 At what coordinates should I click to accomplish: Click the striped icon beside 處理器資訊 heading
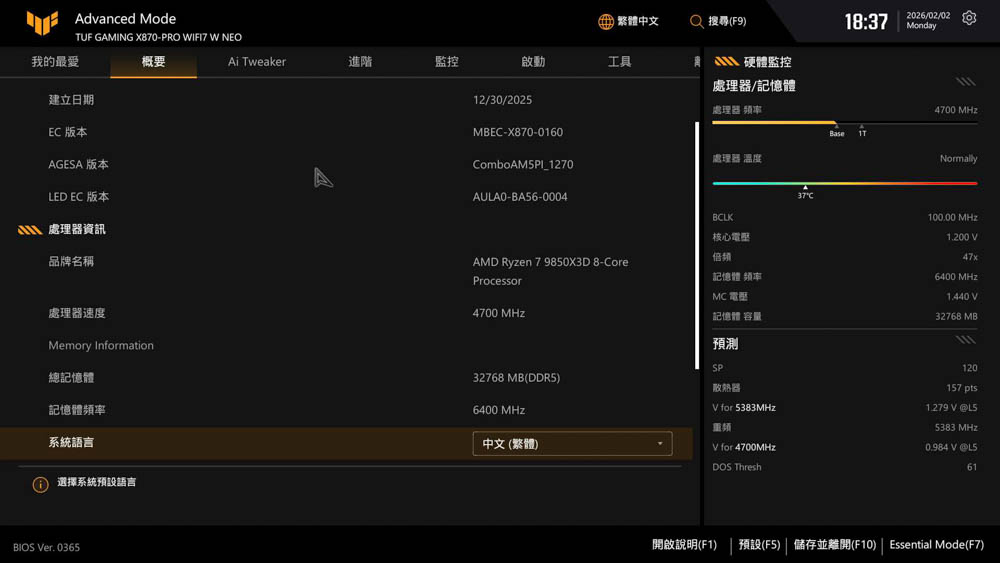(30, 230)
